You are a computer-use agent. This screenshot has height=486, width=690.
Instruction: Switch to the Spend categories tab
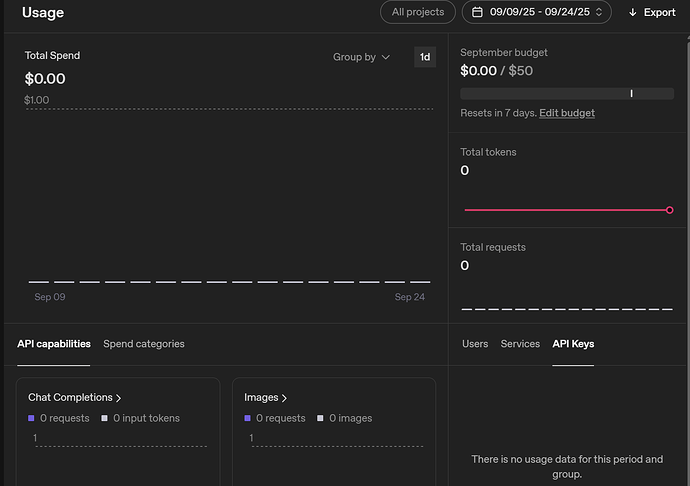[144, 344]
